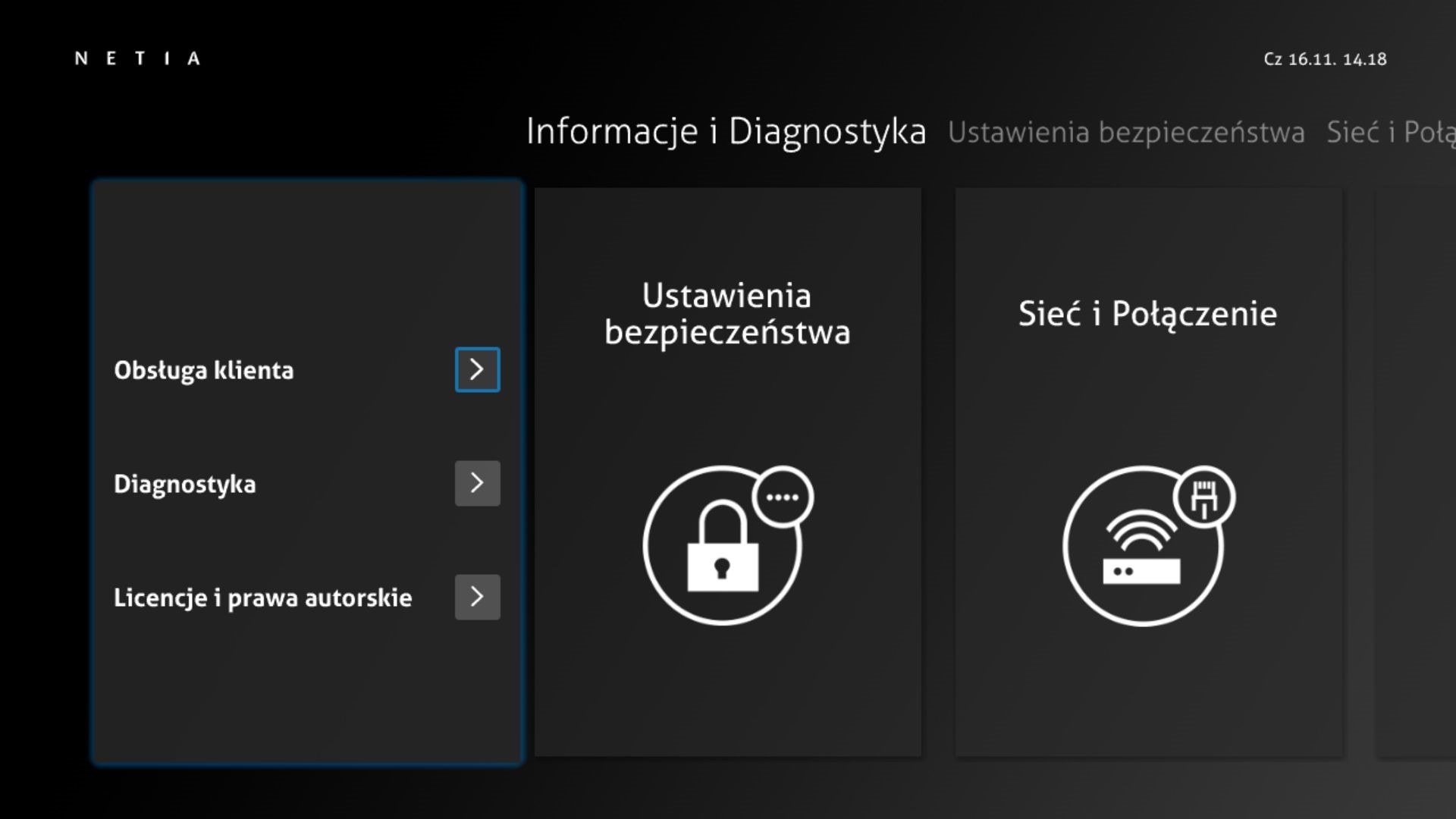Screen dimensions: 1456x819
Task: Open the Ustawienia bezpieczeństwa card title
Action: [x=727, y=314]
